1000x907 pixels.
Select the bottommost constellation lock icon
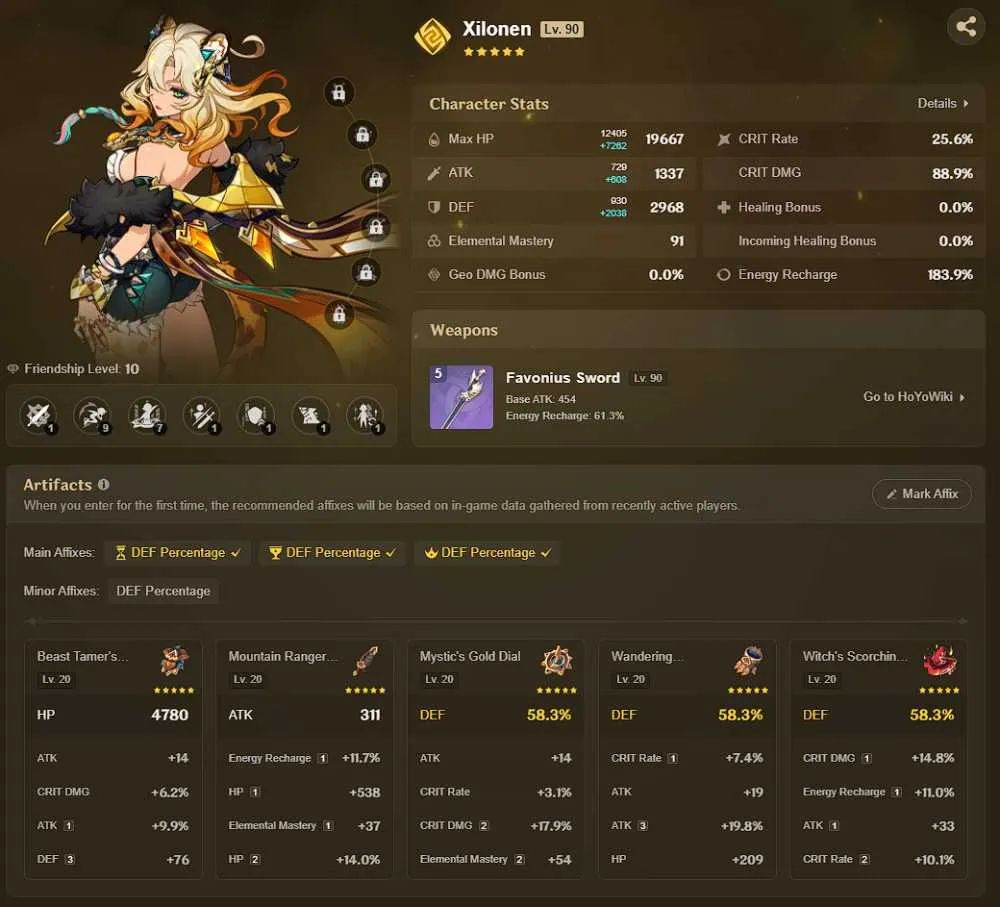click(x=339, y=314)
